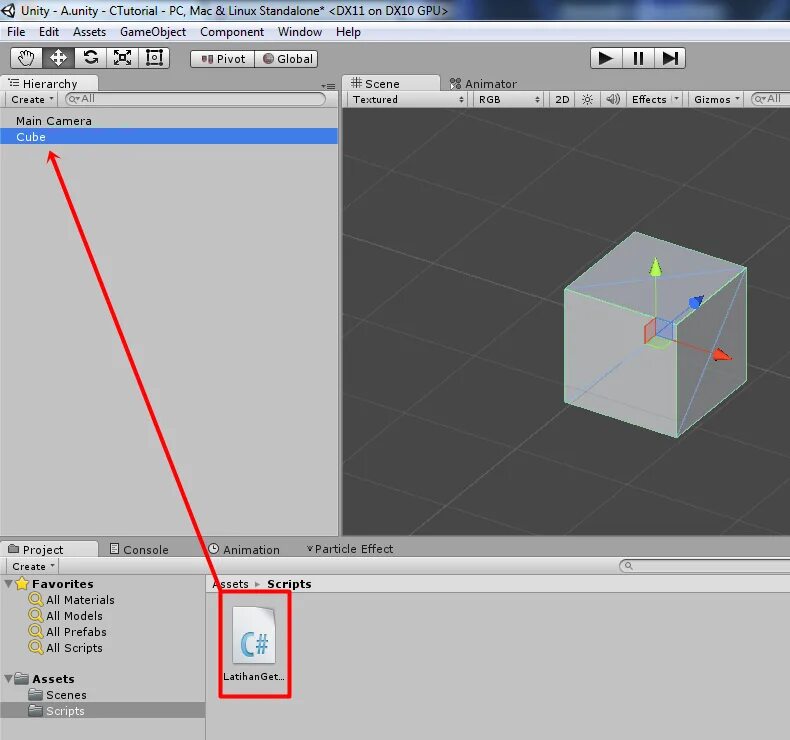Select the Rotate tool
The width and height of the screenshot is (790, 740).
[91, 58]
